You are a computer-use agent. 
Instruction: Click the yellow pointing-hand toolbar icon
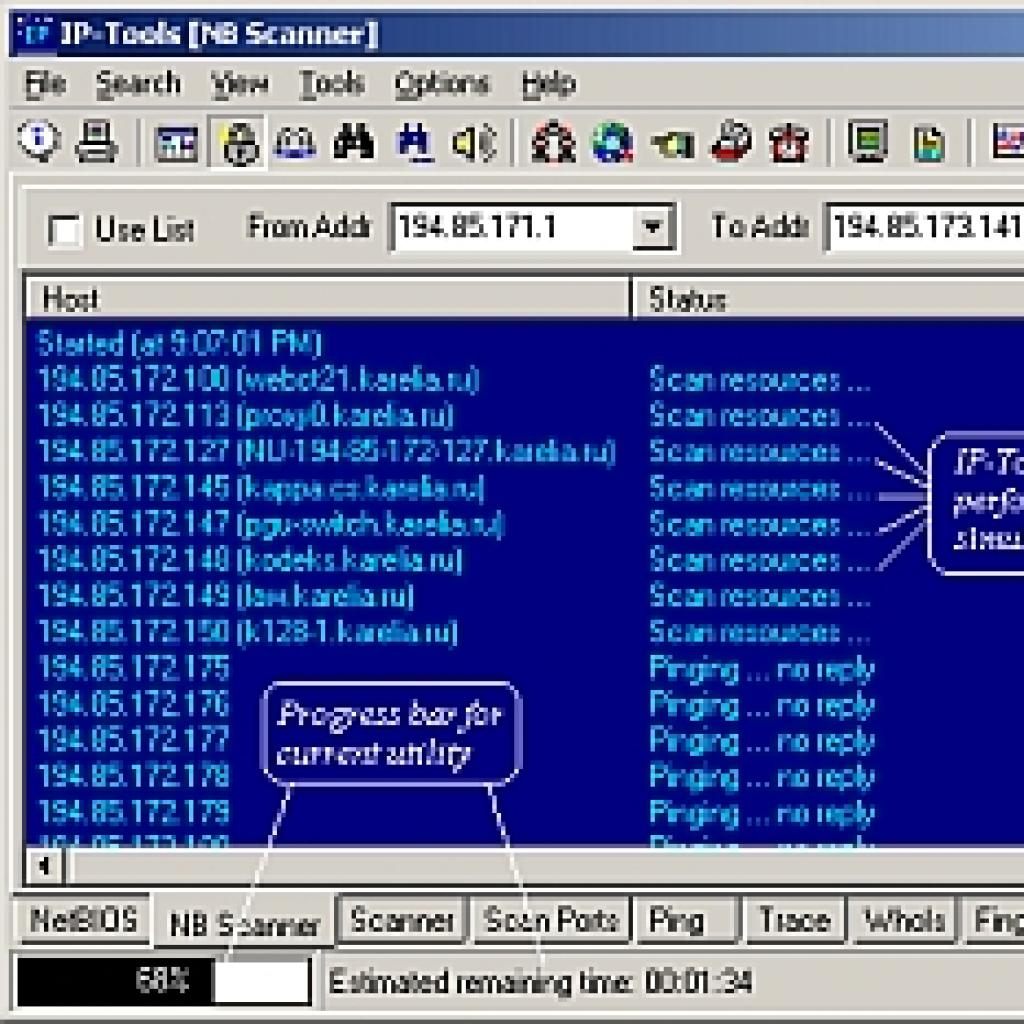[x=673, y=144]
